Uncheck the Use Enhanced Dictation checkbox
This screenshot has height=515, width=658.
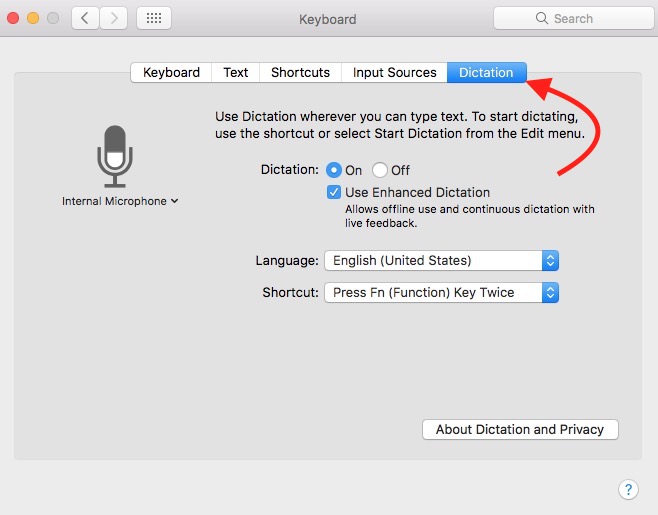(x=334, y=192)
